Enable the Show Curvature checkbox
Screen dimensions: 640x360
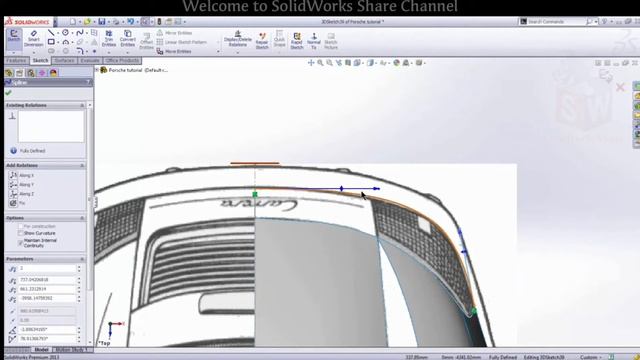(20, 233)
